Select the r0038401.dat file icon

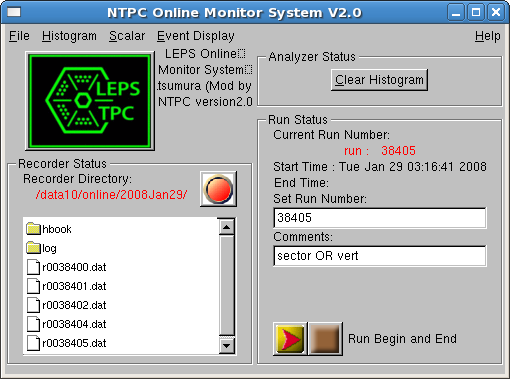click(x=33, y=286)
